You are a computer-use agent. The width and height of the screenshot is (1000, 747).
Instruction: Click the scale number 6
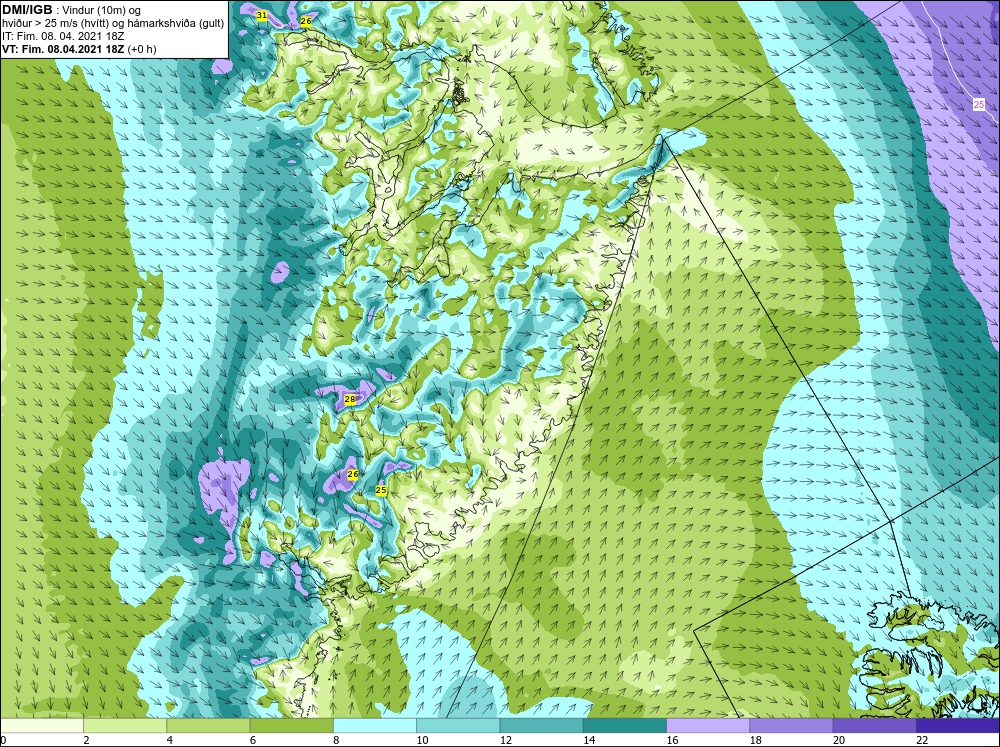253,740
